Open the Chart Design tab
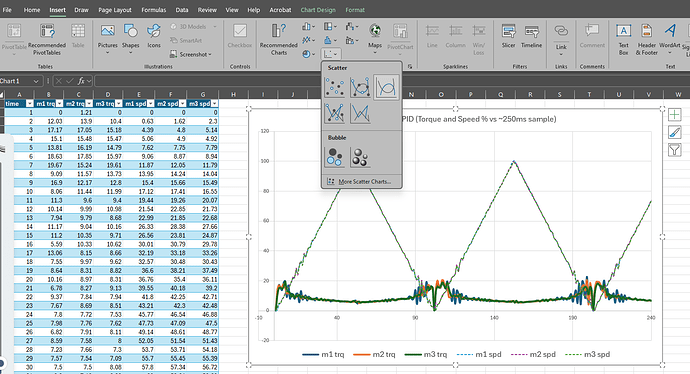The width and height of the screenshot is (690, 374). click(318, 10)
